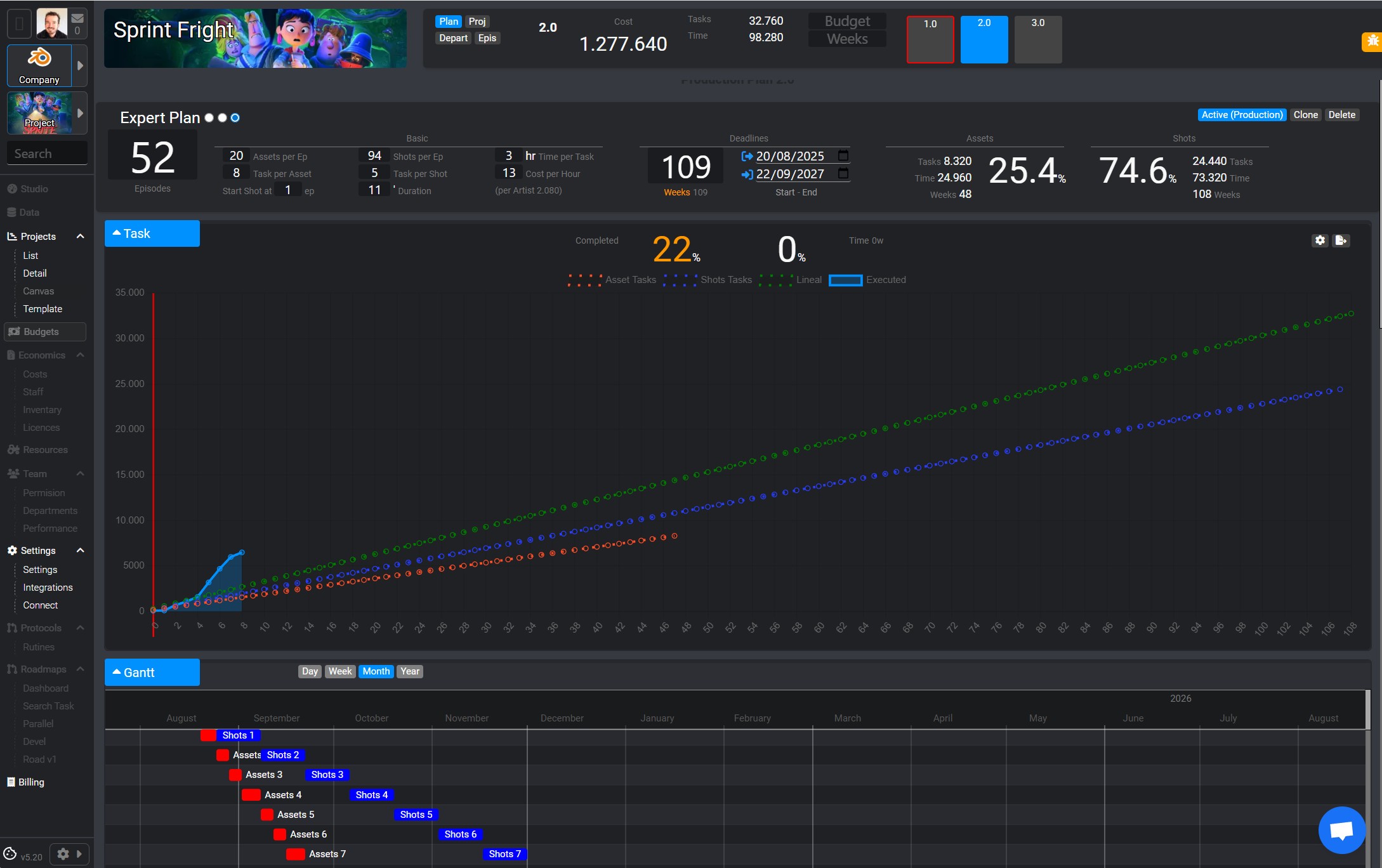This screenshot has height=868, width=1382.
Task: Open the chat bubble widget
Action: pyautogui.click(x=1341, y=830)
